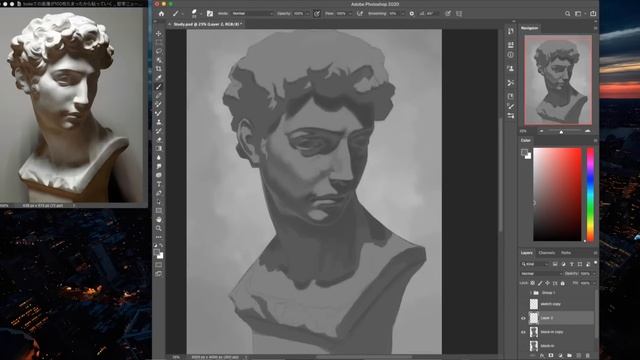Select the Type tool

pos(159,184)
